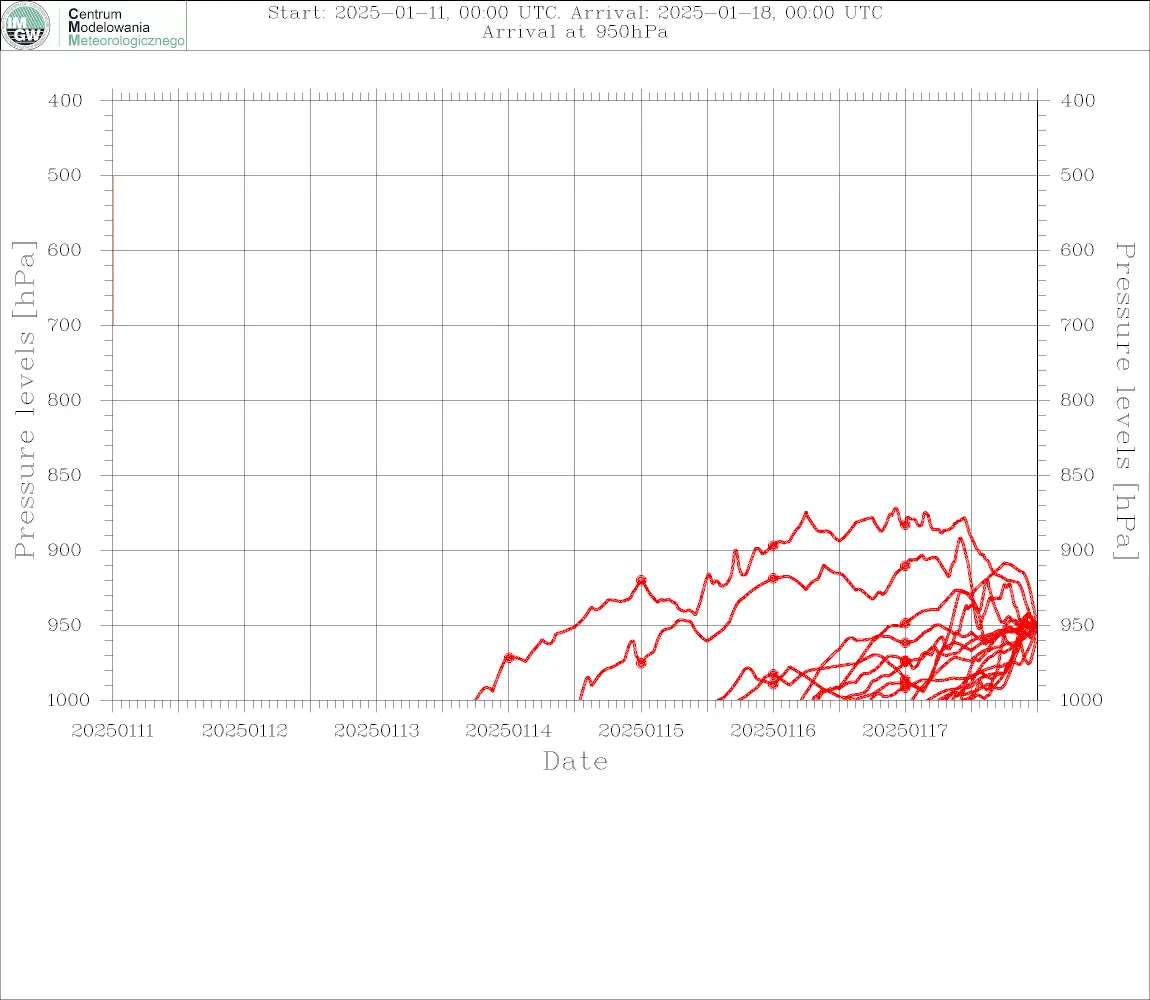The height and width of the screenshot is (1000, 1150).
Task: Click the 20250111 date label
Action: 112,731
